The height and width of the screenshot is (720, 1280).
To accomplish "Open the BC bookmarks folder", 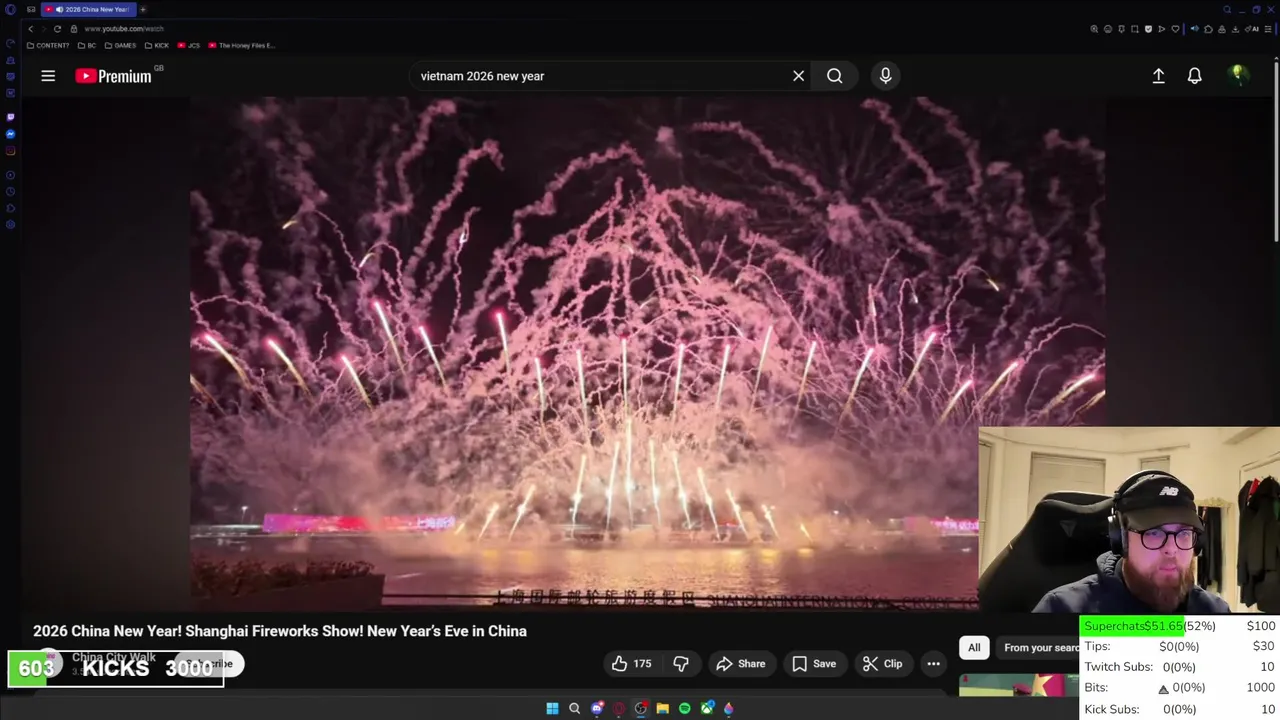I will [x=87, y=45].
